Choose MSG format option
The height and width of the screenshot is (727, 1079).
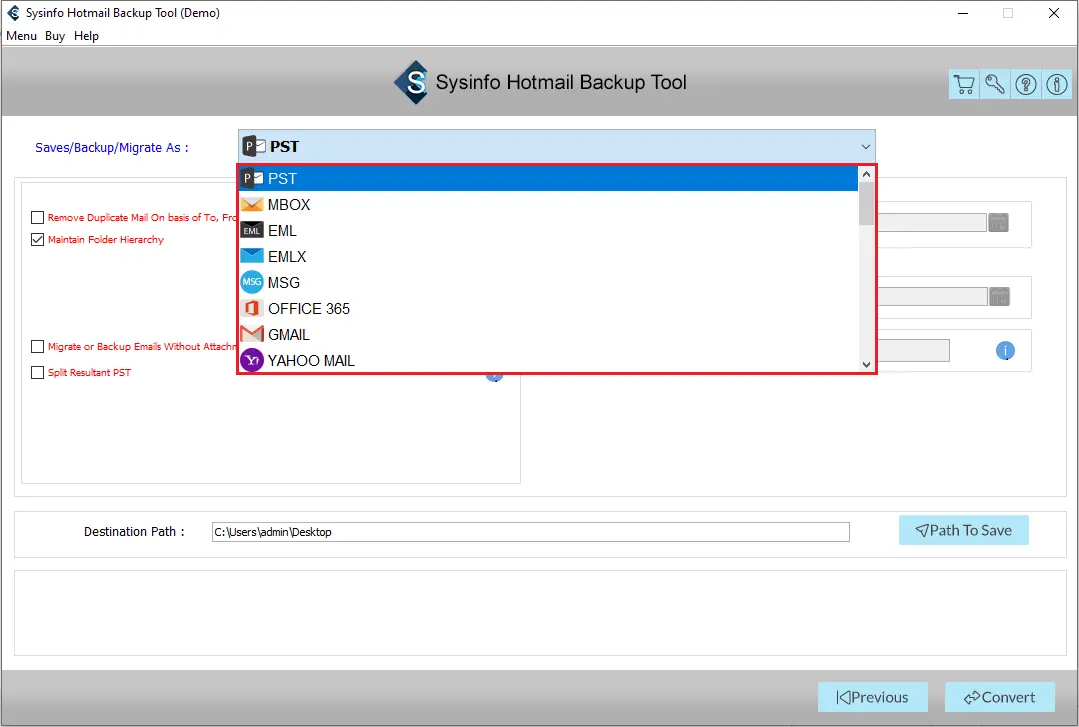pyautogui.click(x=548, y=282)
